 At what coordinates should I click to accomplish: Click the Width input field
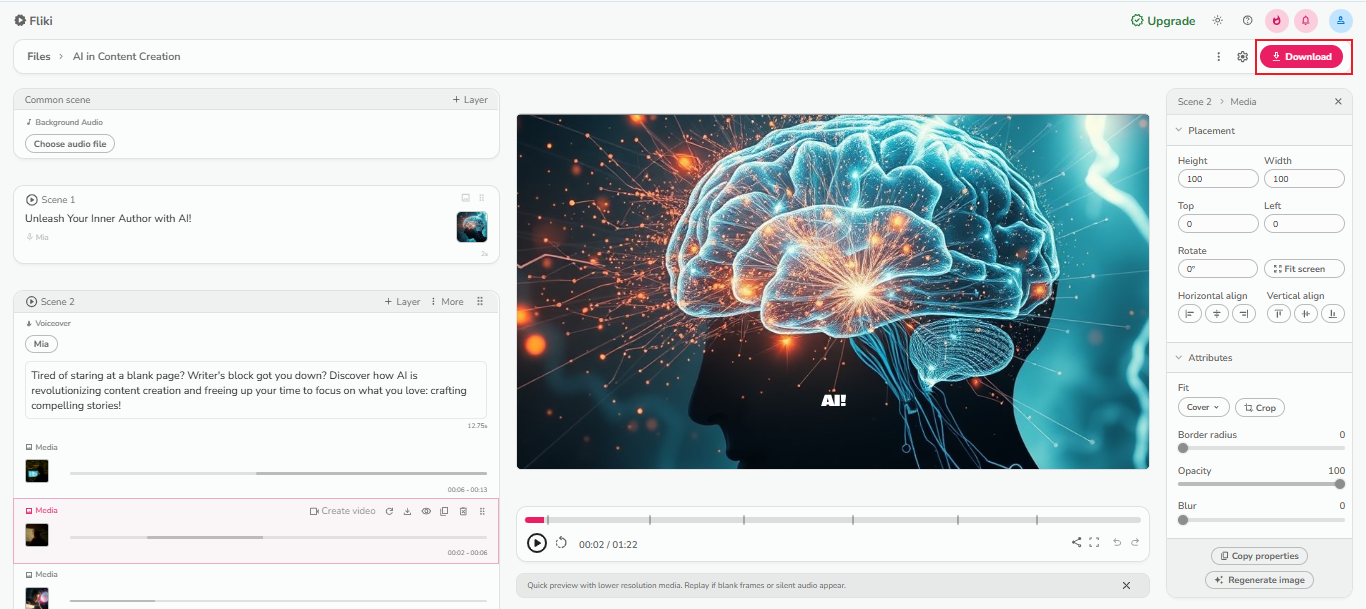click(1304, 179)
